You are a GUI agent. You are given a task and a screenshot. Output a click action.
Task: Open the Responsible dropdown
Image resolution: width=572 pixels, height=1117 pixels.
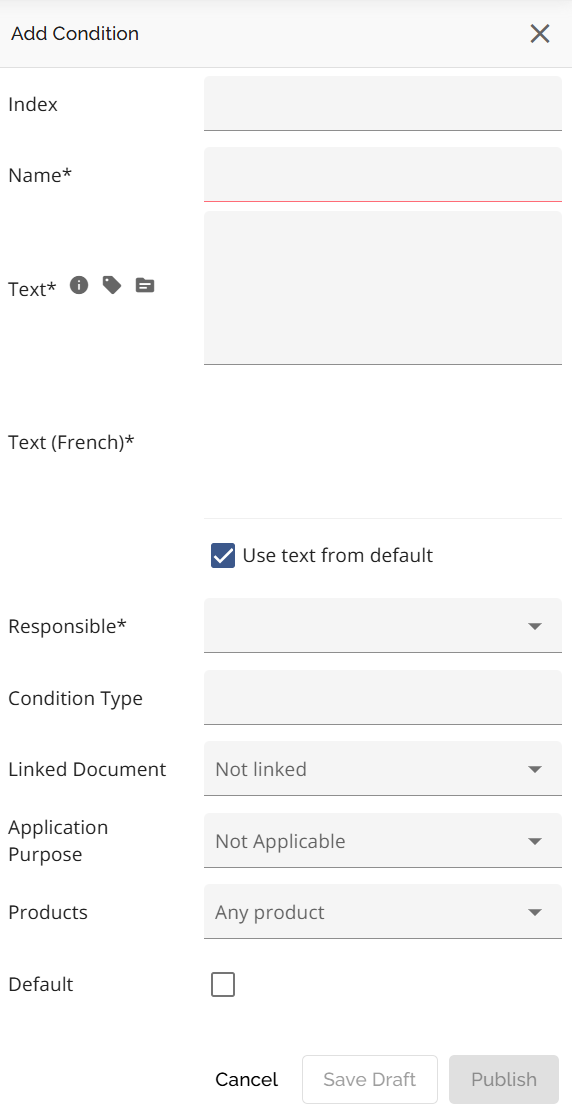(383, 625)
